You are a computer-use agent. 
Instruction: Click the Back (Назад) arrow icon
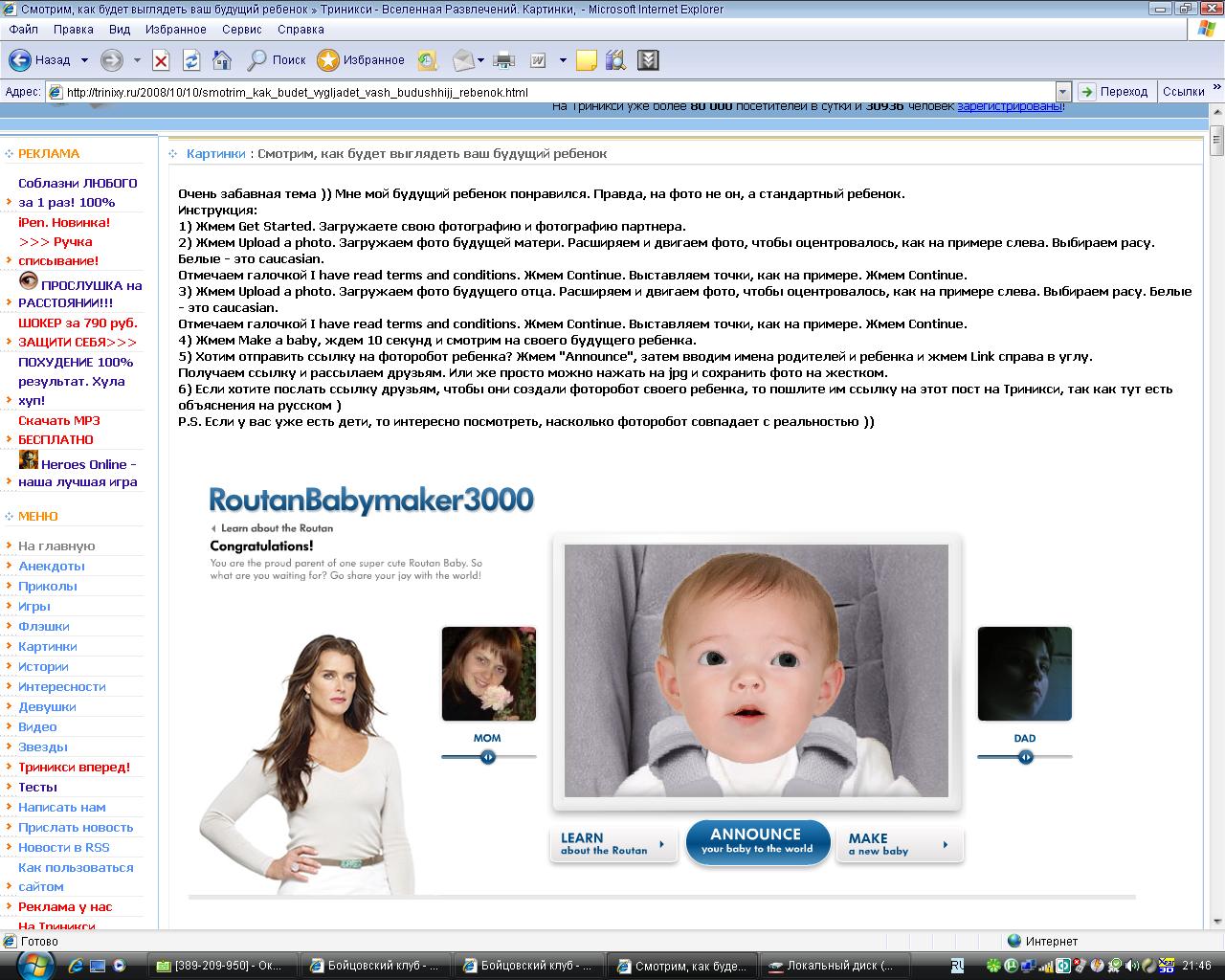pyautogui.click(x=20, y=60)
